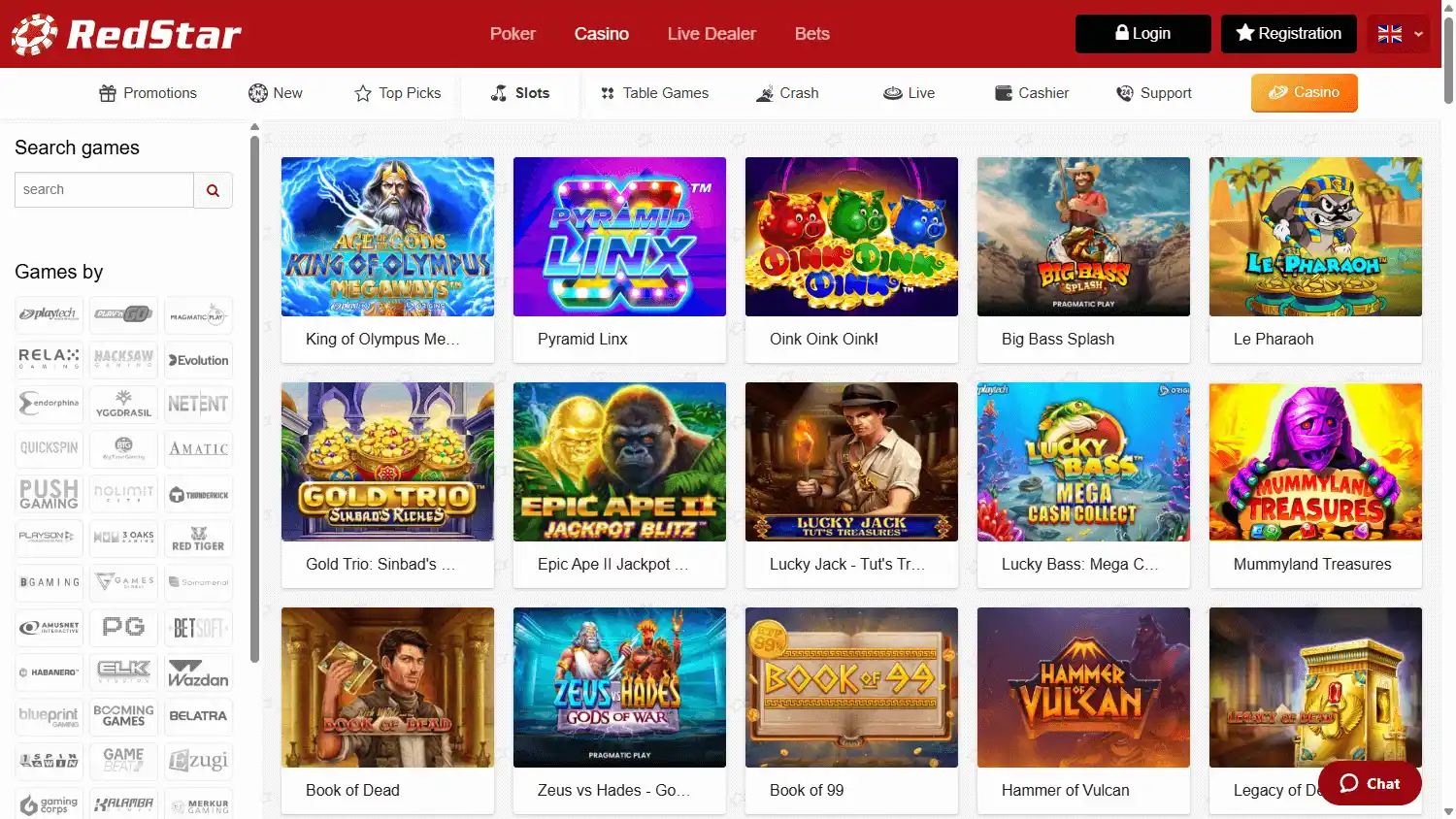Filter games by Yggdrasil provider
The height and width of the screenshot is (819, 1456).
(x=124, y=404)
